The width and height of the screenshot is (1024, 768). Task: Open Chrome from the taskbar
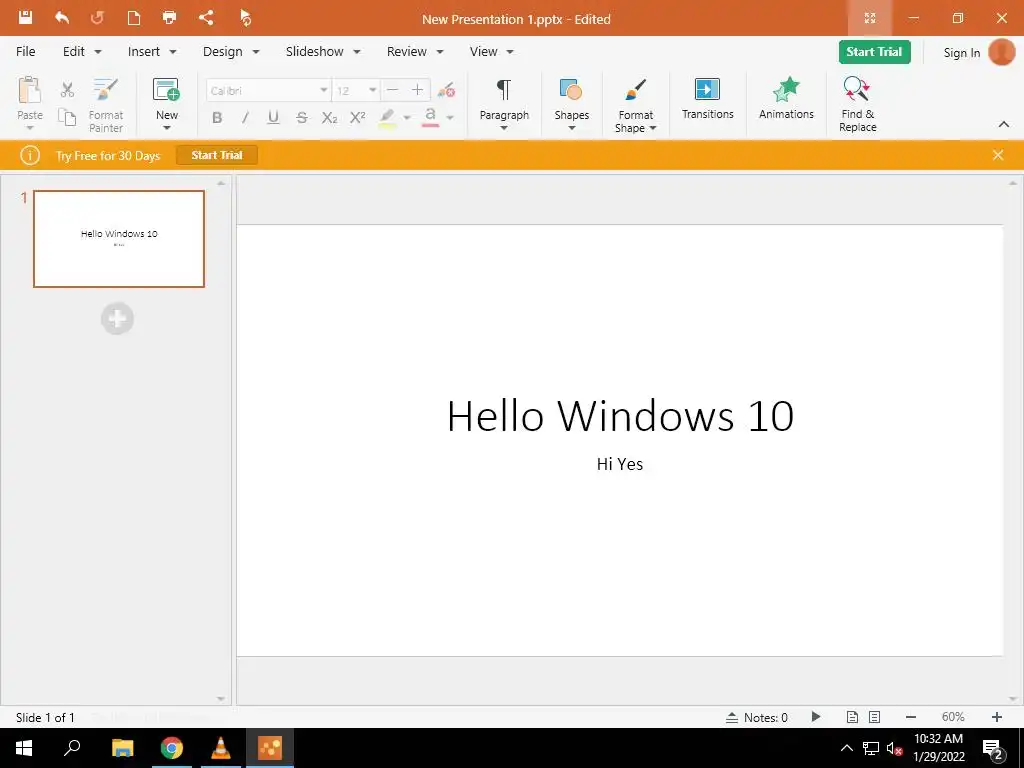point(172,748)
